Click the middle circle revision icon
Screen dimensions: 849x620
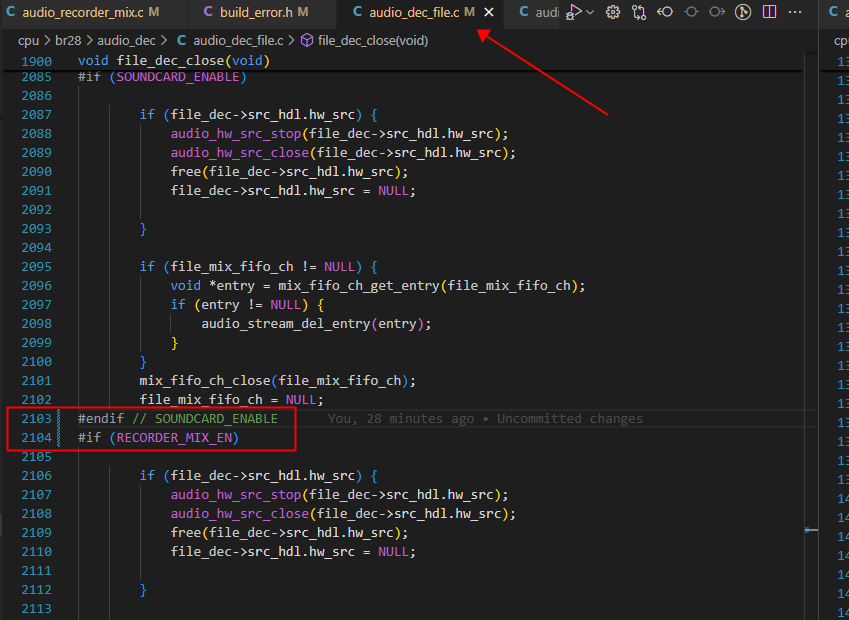click(x=691, y=12)
